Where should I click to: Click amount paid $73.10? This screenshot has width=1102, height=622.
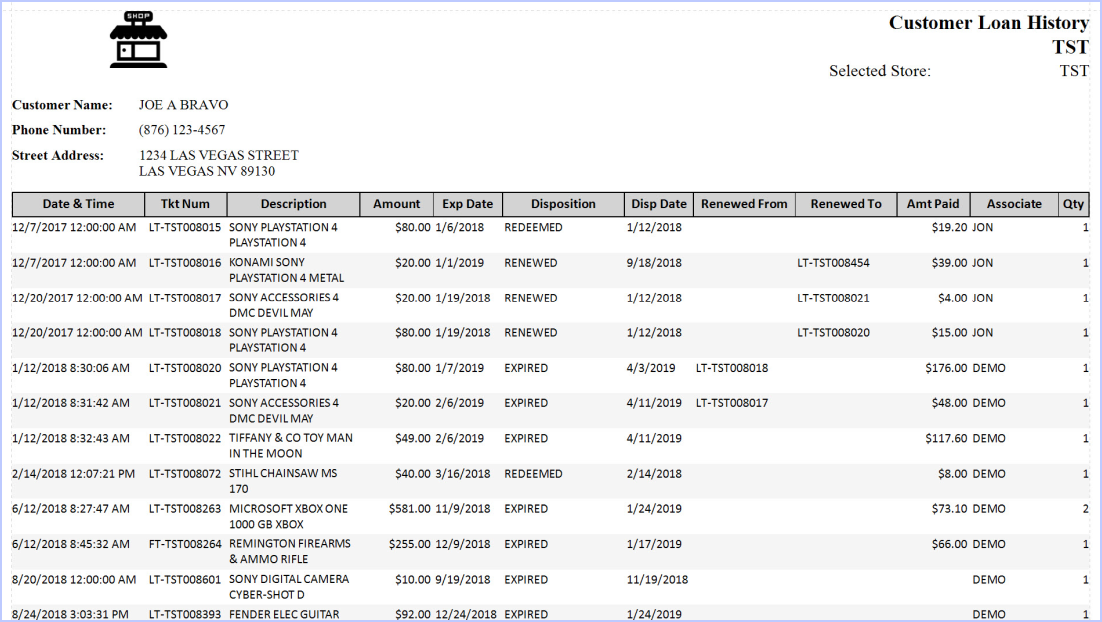(949, 508)
